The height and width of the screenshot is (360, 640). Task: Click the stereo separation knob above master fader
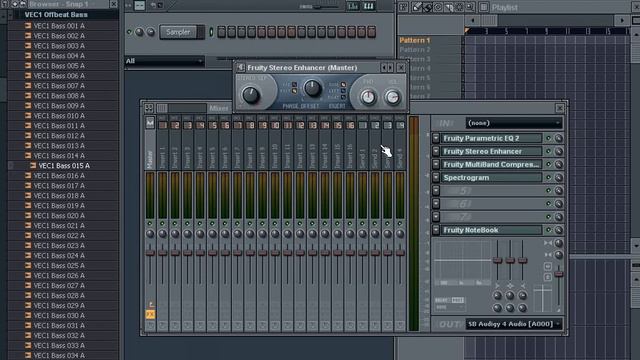[559, 255]
